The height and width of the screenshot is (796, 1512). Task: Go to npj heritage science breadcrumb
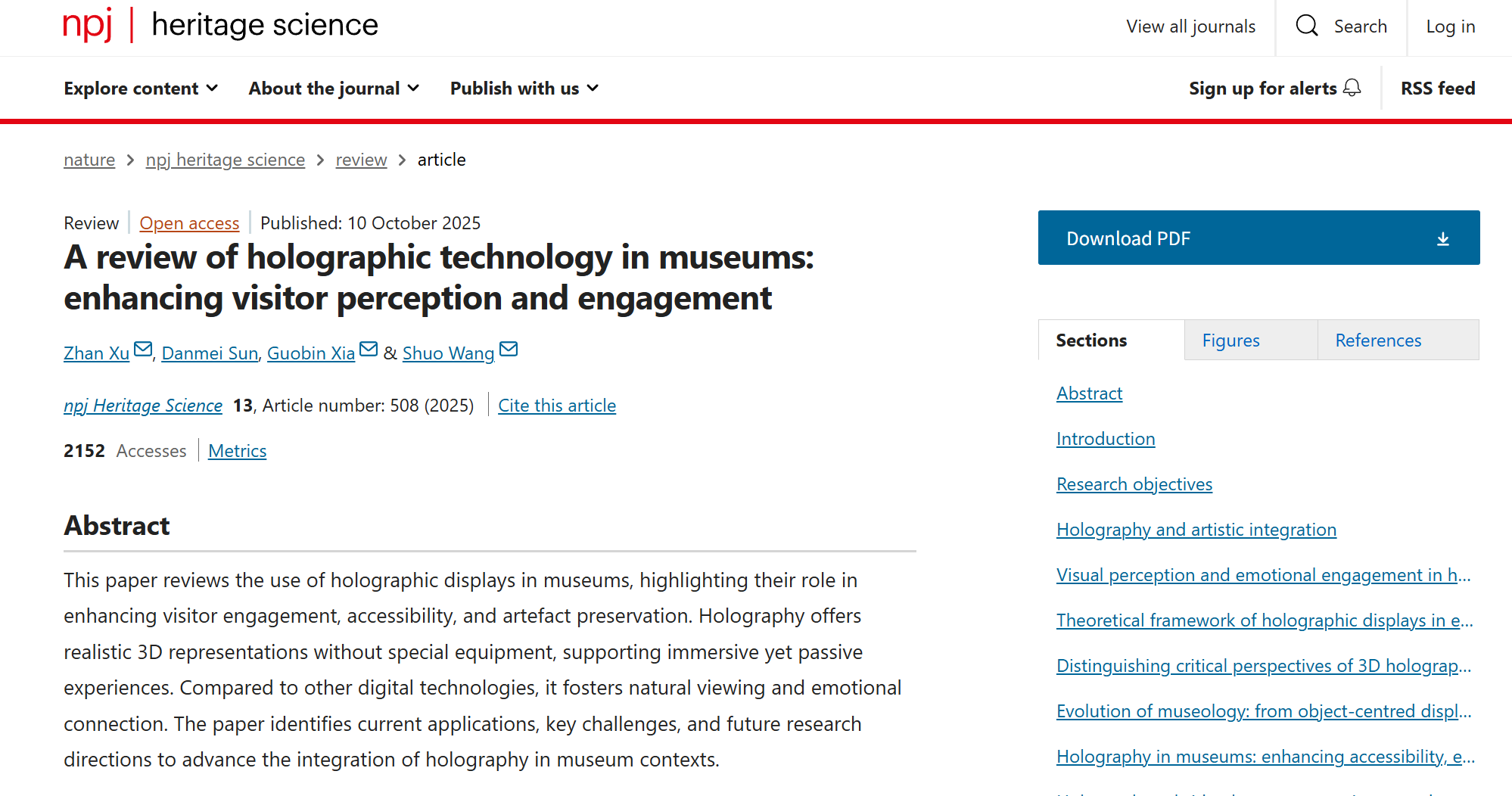tap(225, 160)
